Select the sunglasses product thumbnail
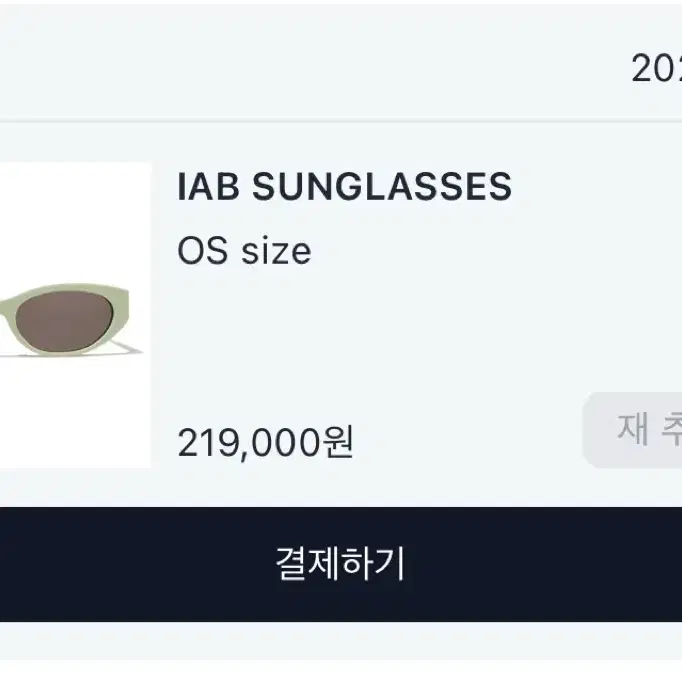Image resolution: width=682 pixels, height=682 pixels. tap(75, 315)
